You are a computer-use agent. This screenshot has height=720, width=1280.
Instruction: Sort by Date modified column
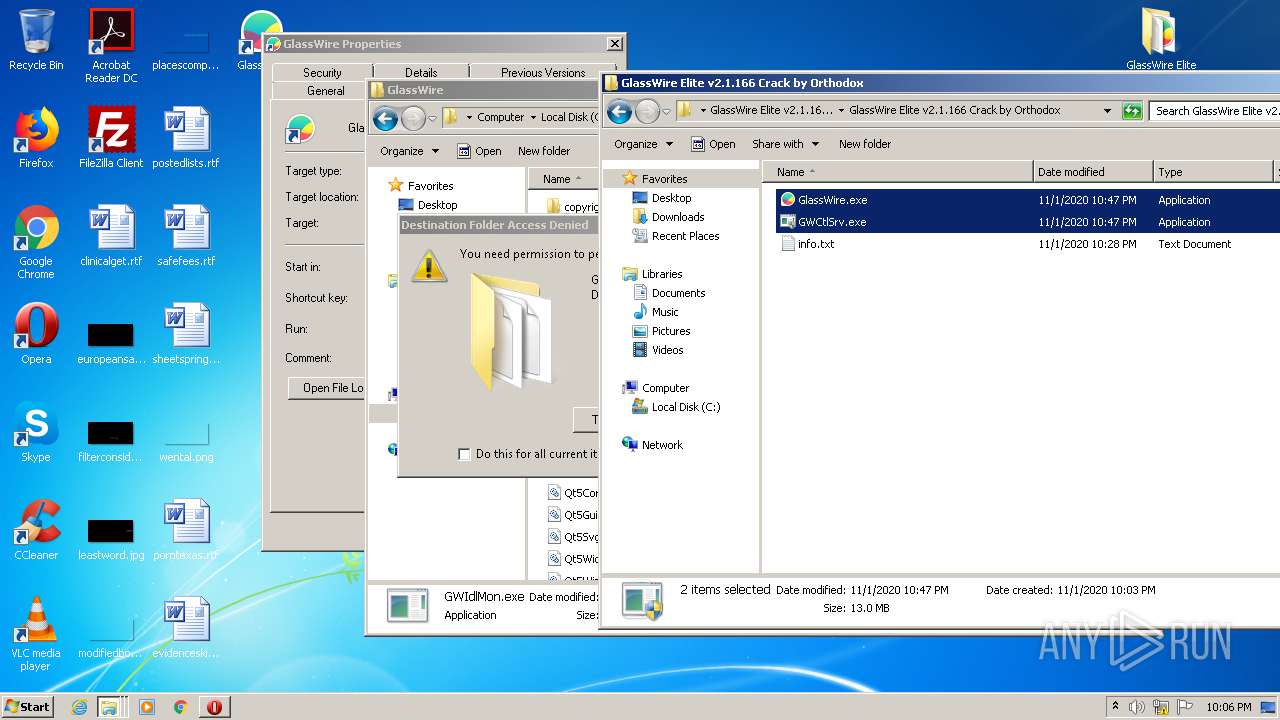pos(1093,172)
